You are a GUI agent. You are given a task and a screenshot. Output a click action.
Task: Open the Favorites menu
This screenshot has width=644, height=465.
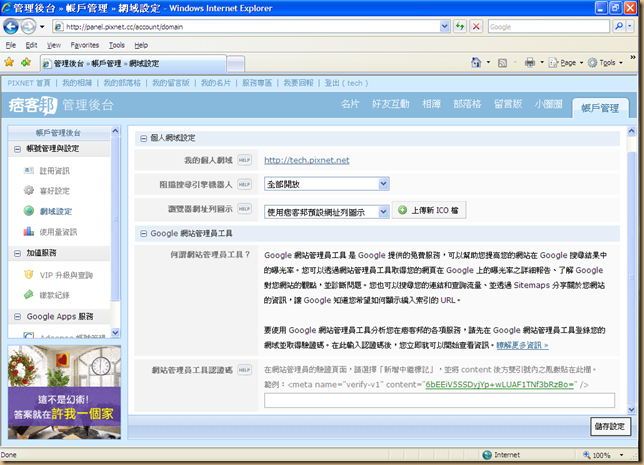[85, 45]
